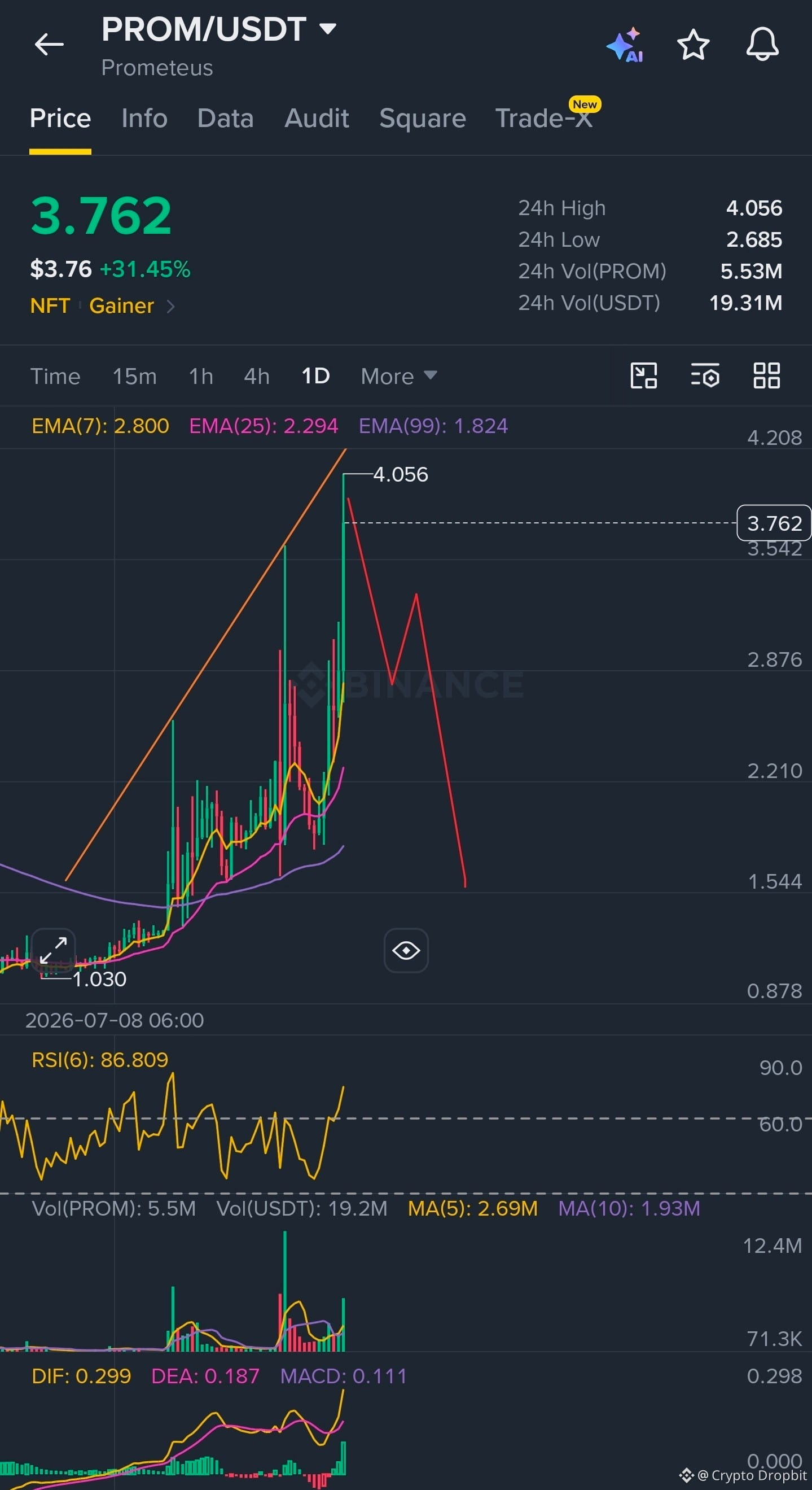Select the 1D chart interval
Viewport: 812px width, 1490px height.
pos(315,377)
